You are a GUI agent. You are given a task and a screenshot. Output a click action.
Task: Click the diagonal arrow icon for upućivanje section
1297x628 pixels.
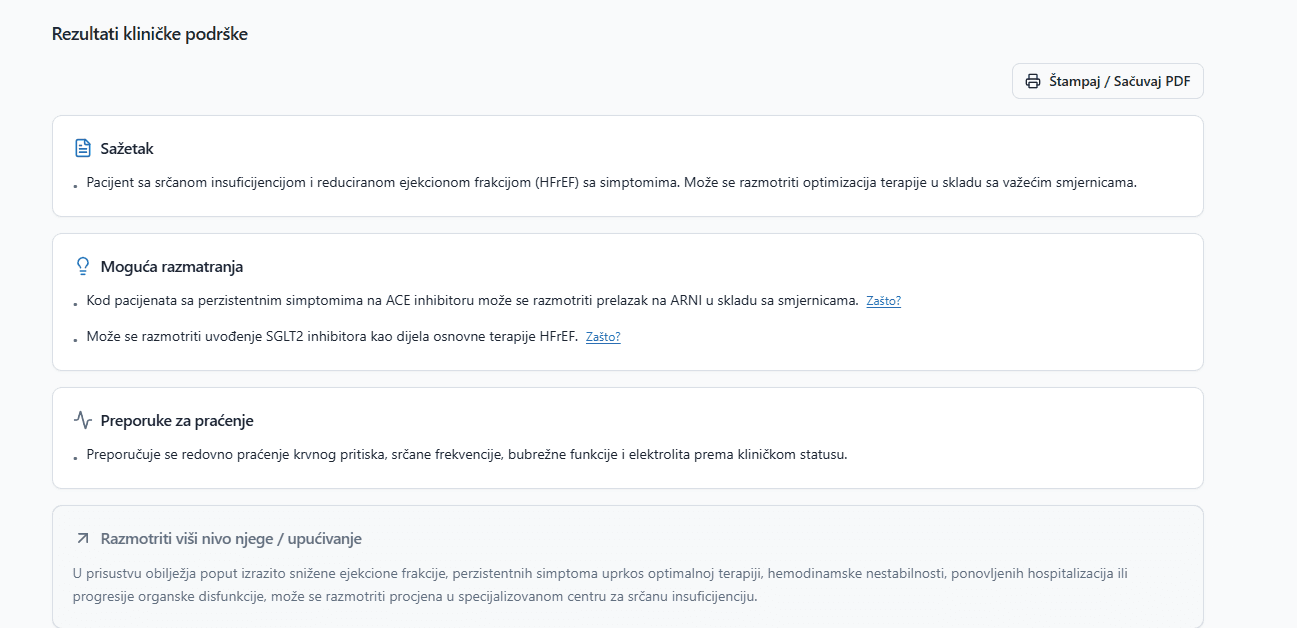click(x=81, y=536)
